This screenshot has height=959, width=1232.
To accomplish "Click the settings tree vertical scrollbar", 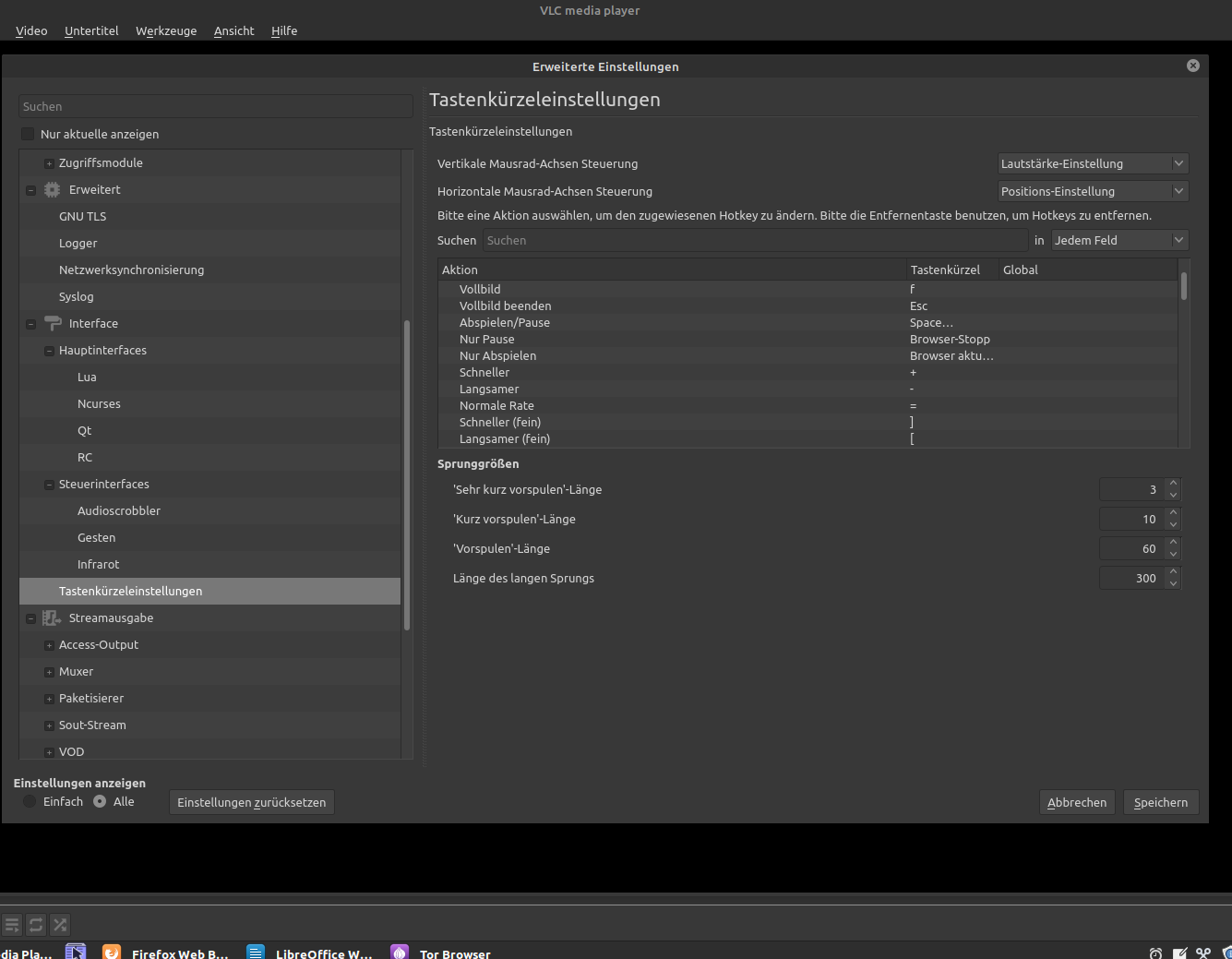I will (406, 474).
